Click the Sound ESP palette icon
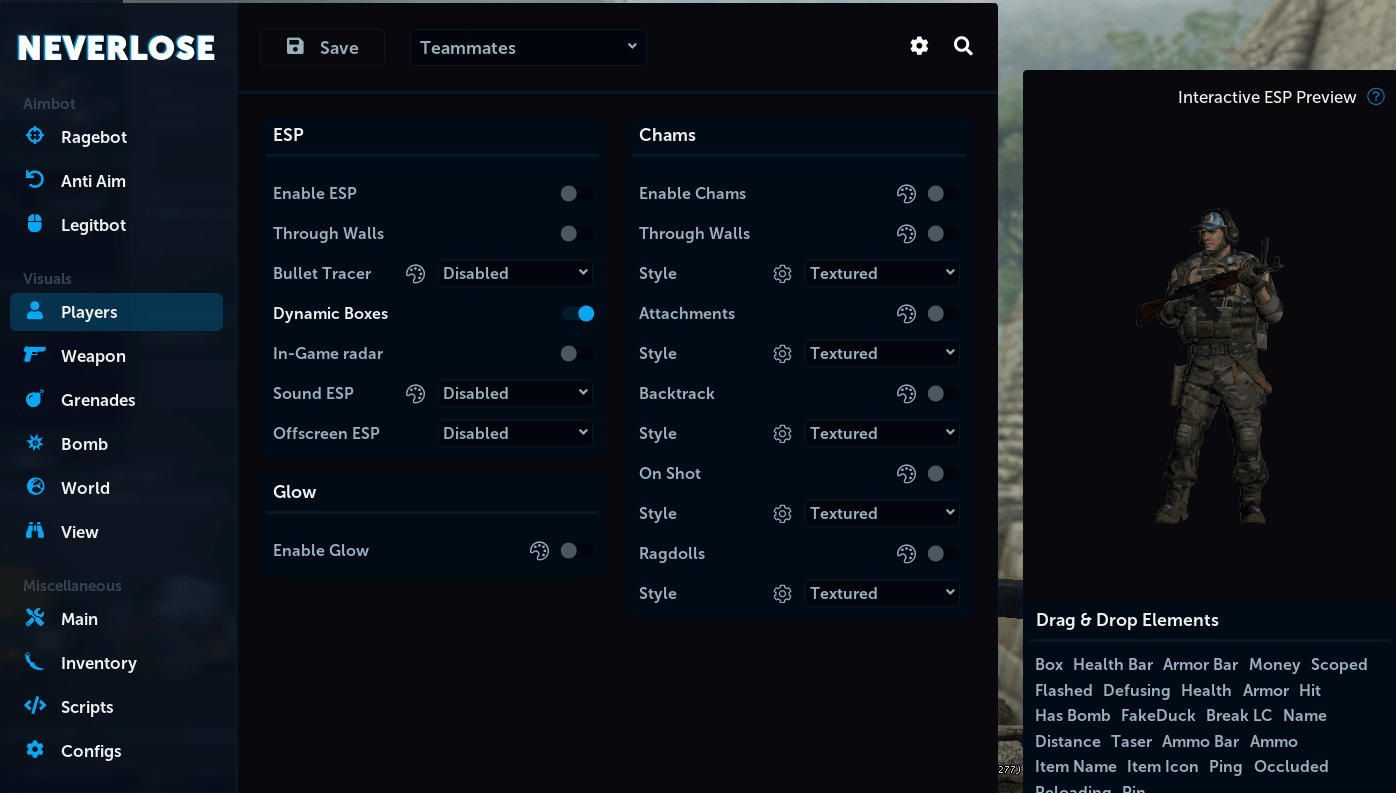Viewport: 1396px width, 793px height. 416,393
